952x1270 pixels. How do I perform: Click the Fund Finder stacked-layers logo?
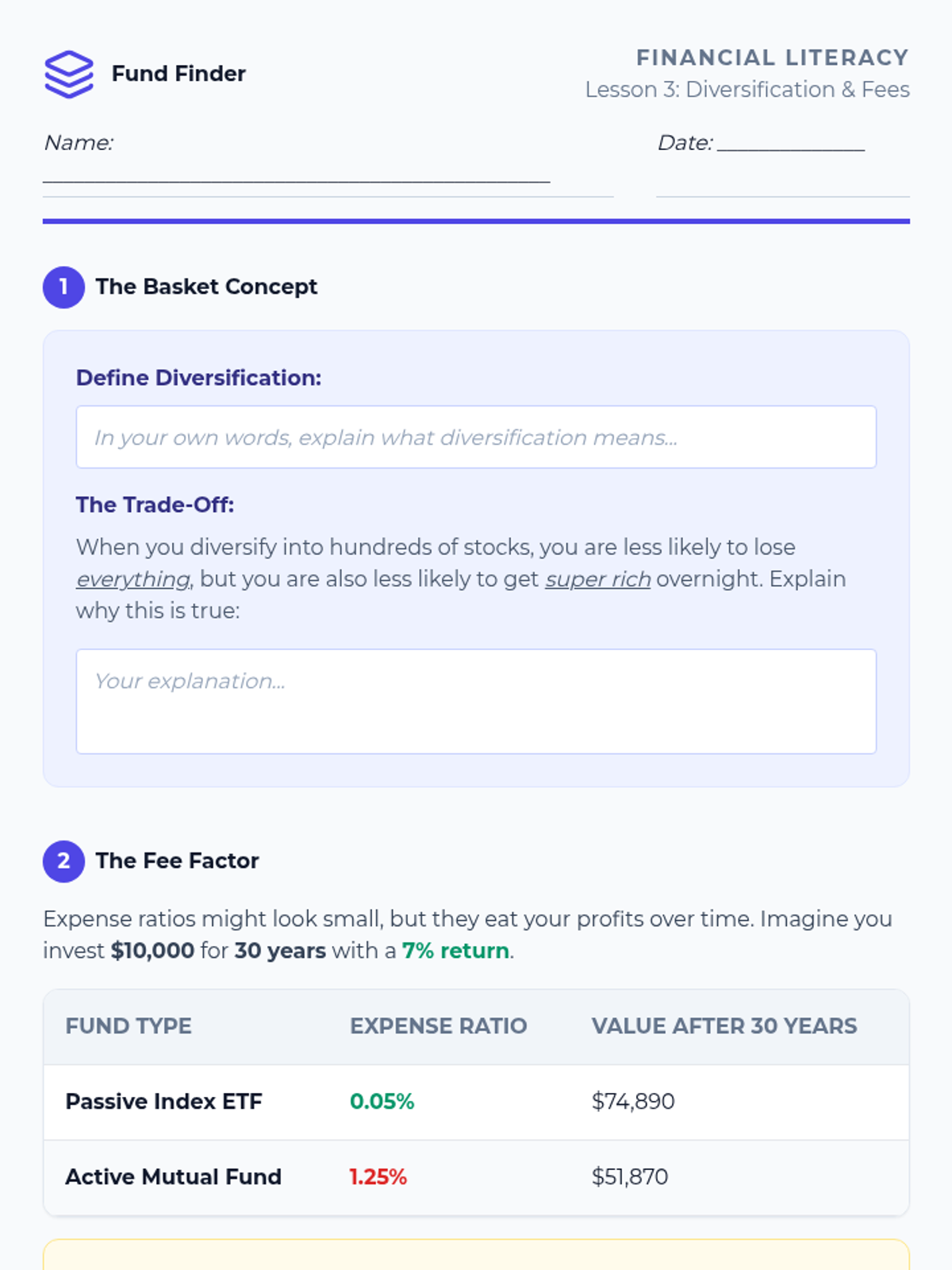[x=69, y=74]
